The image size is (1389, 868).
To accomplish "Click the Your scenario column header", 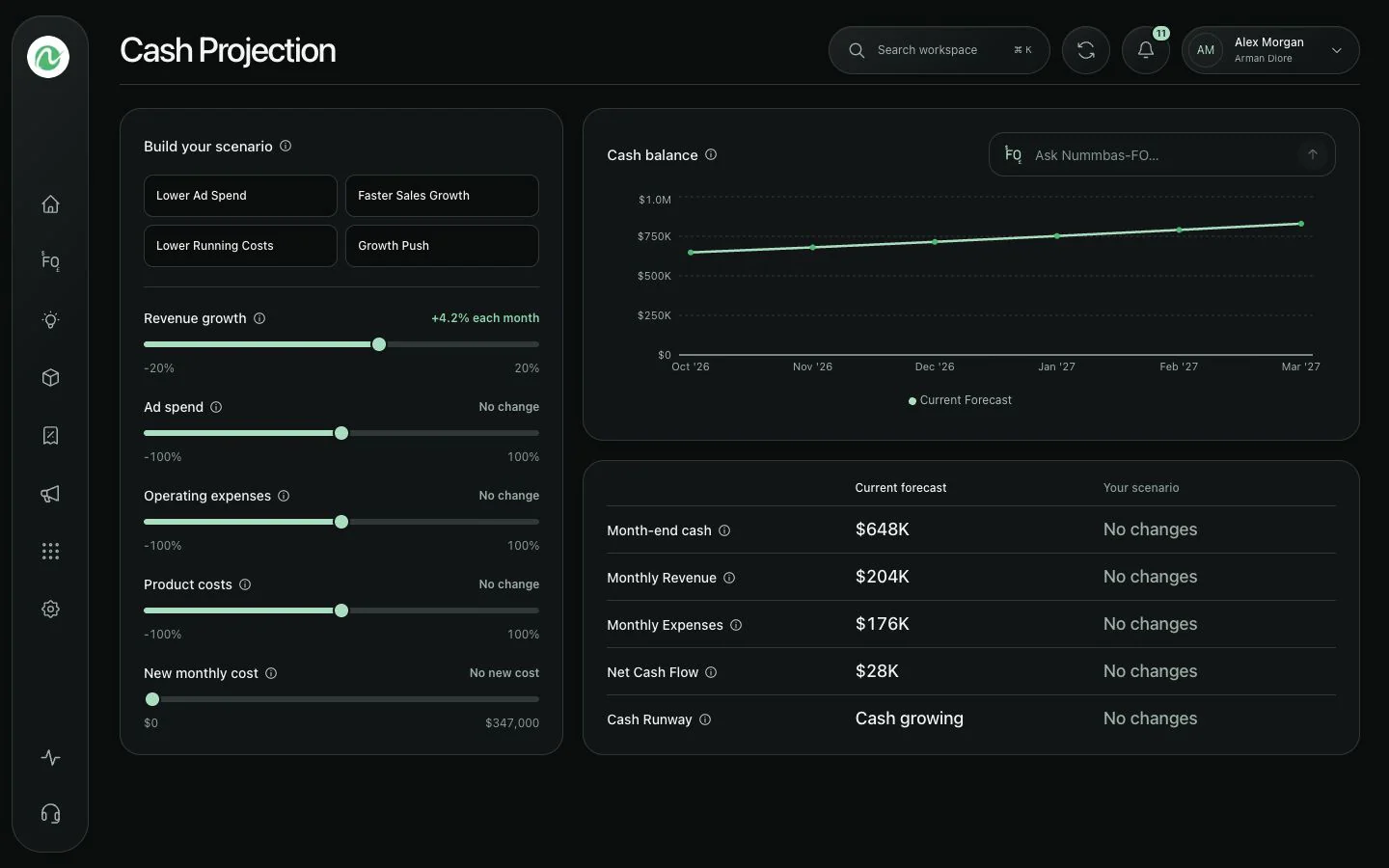I will pos(1141,488).
